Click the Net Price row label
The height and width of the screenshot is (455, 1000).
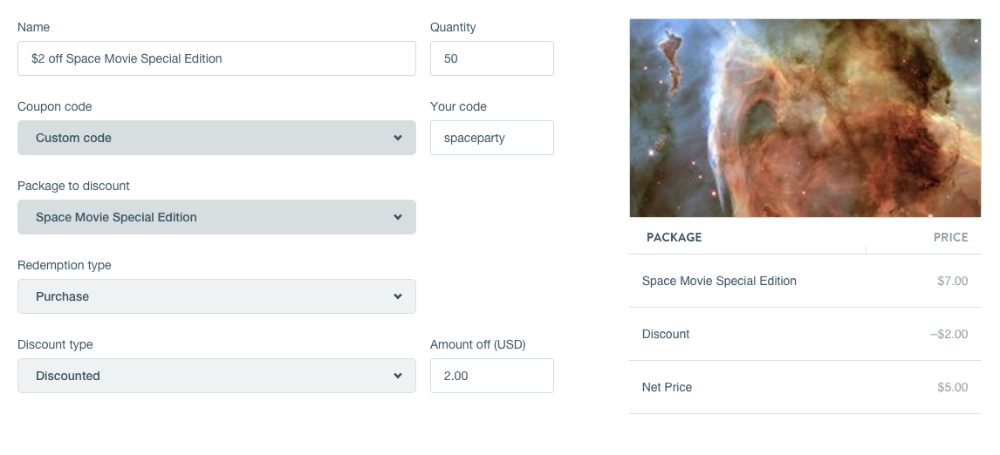click(667, 387)
